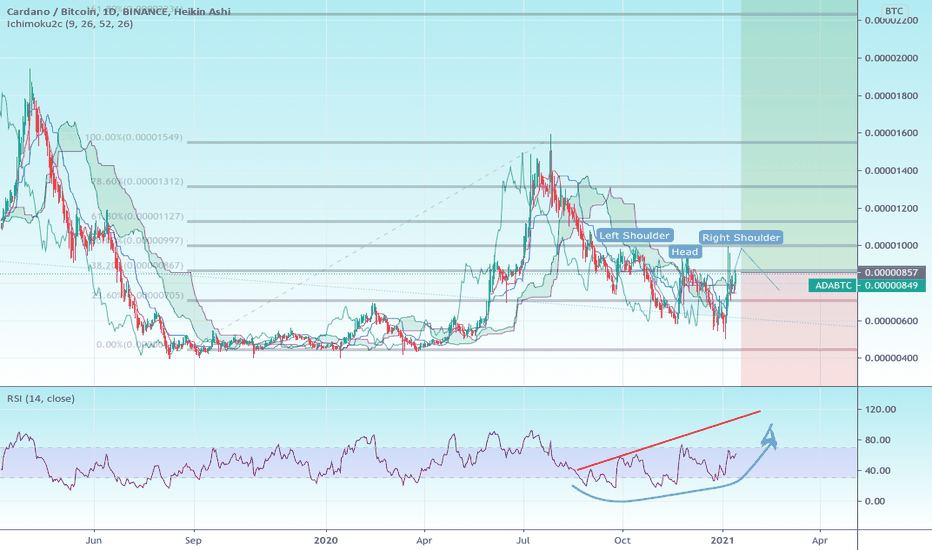This screenshot has width=932, height=550.
Task: Click the 0.00000400 price axis value
Action: pyautogui.click(x=892, y=358)
